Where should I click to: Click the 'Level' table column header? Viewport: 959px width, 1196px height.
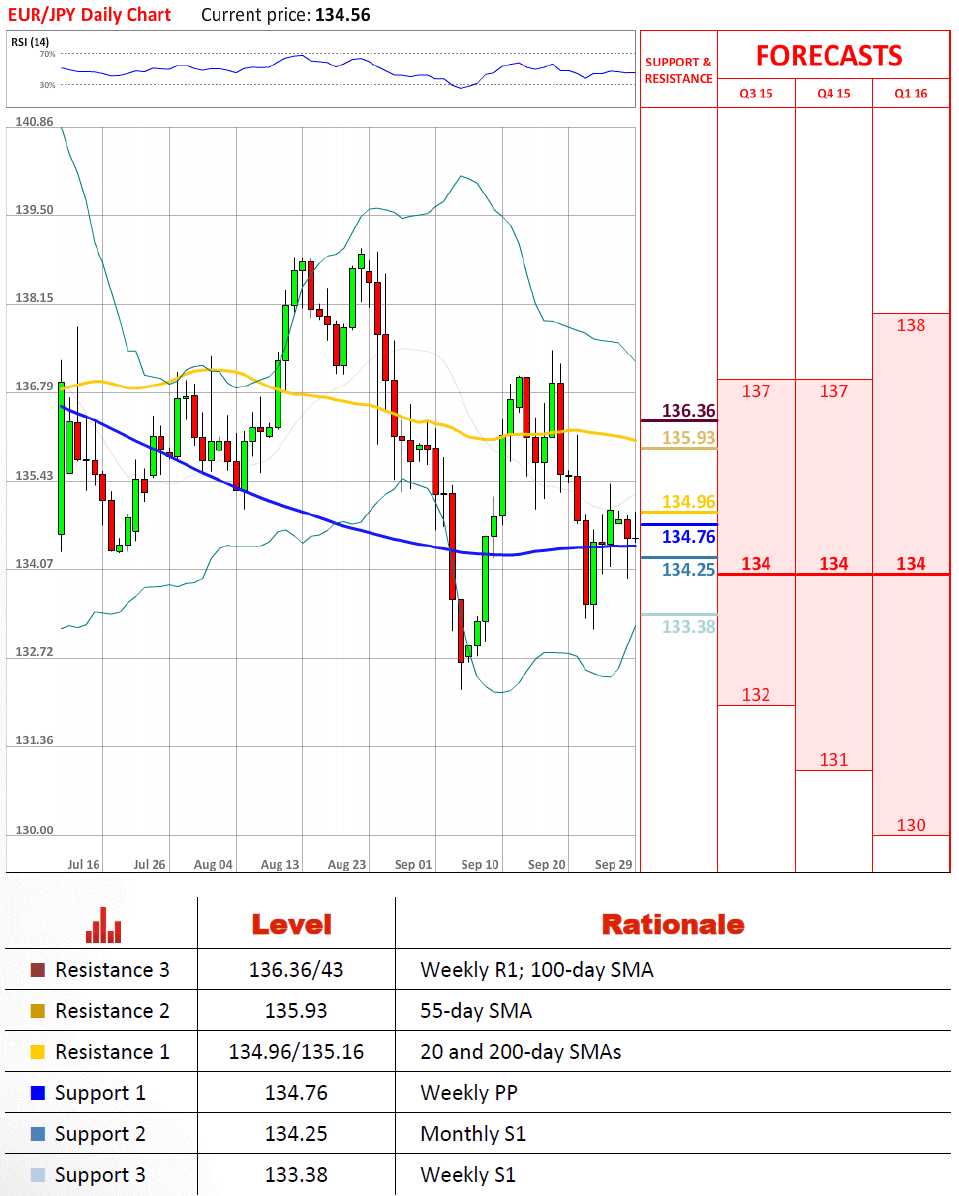(291, 925)
